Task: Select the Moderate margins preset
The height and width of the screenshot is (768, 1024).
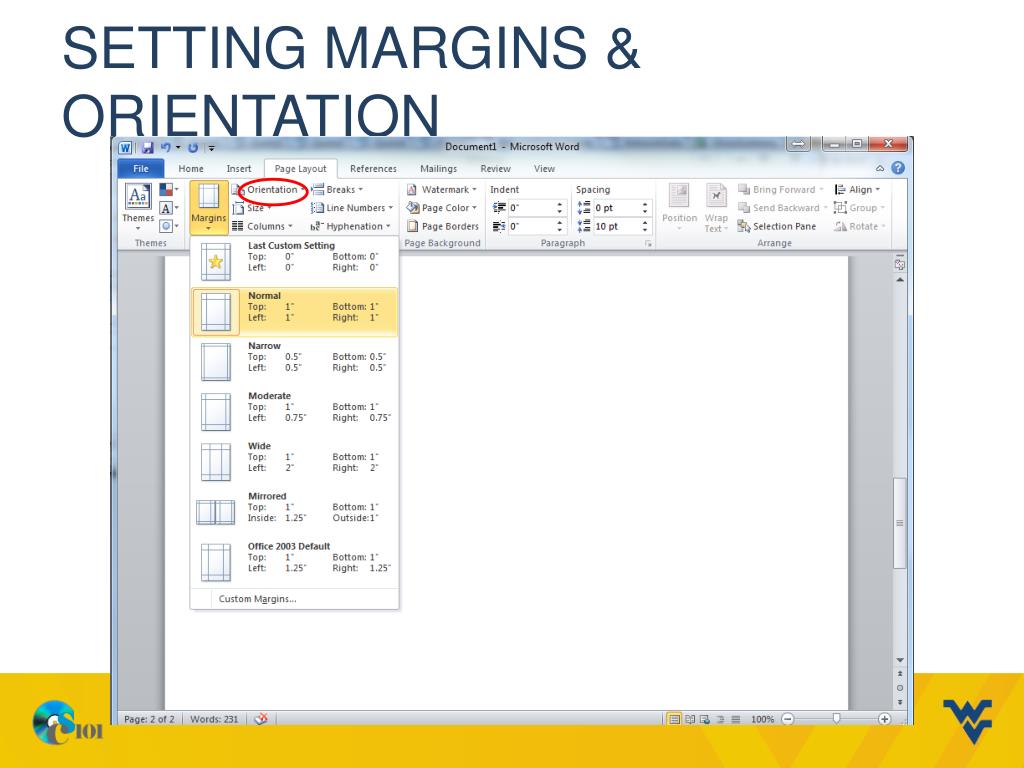Action: (294, 413)
